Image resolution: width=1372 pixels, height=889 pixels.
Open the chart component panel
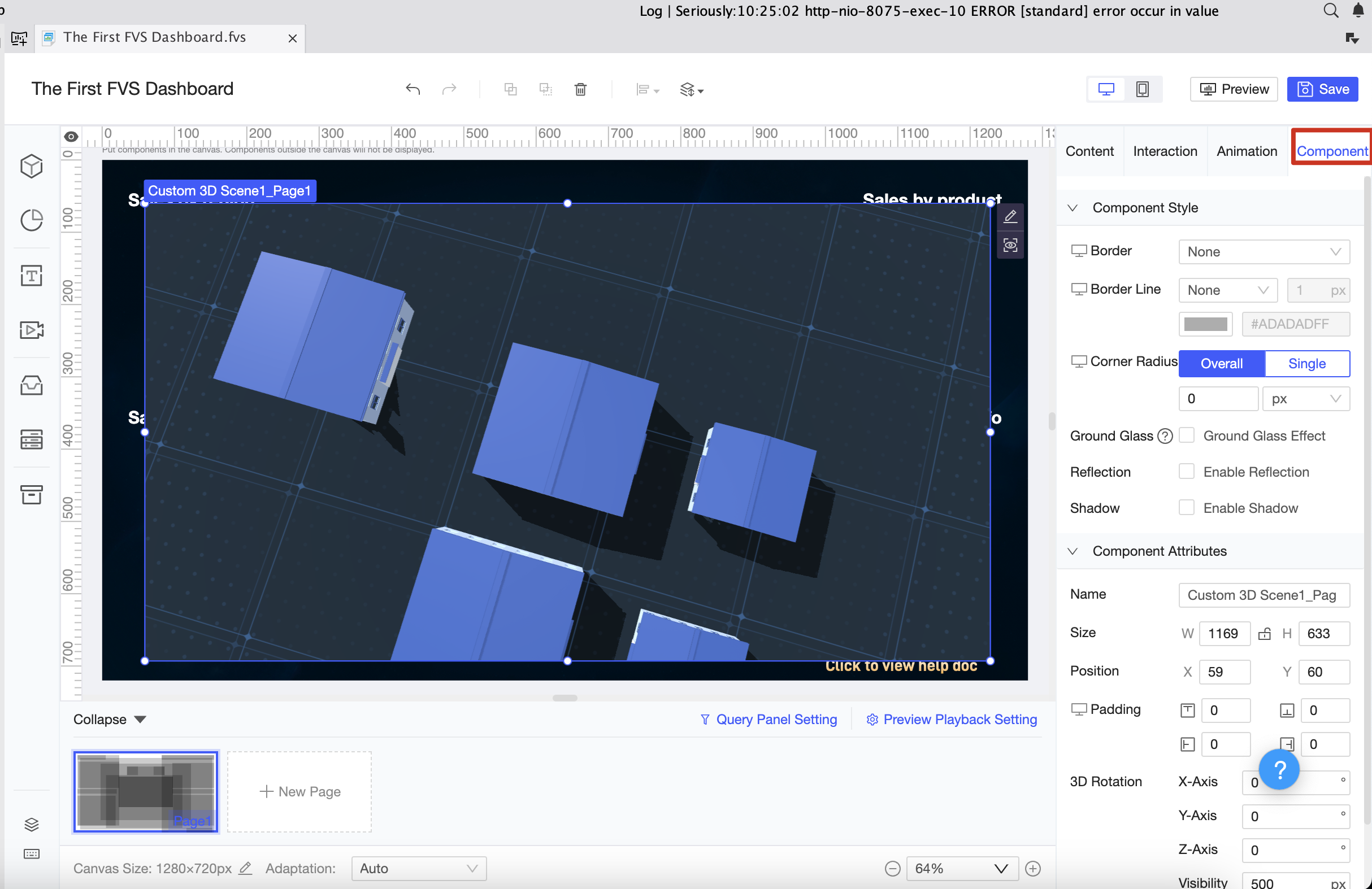click(32, 220)
